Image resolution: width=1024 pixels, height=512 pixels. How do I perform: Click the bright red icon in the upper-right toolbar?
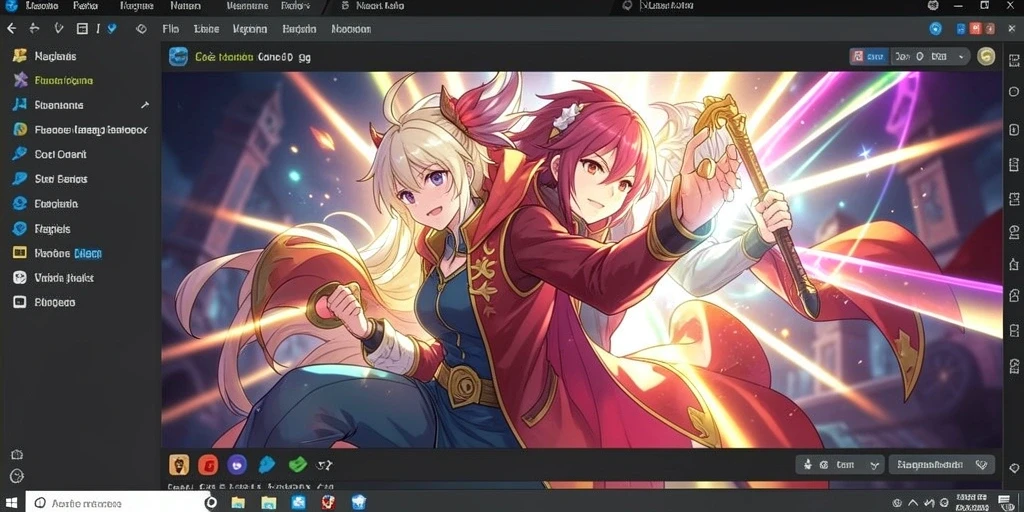point(976,29)
